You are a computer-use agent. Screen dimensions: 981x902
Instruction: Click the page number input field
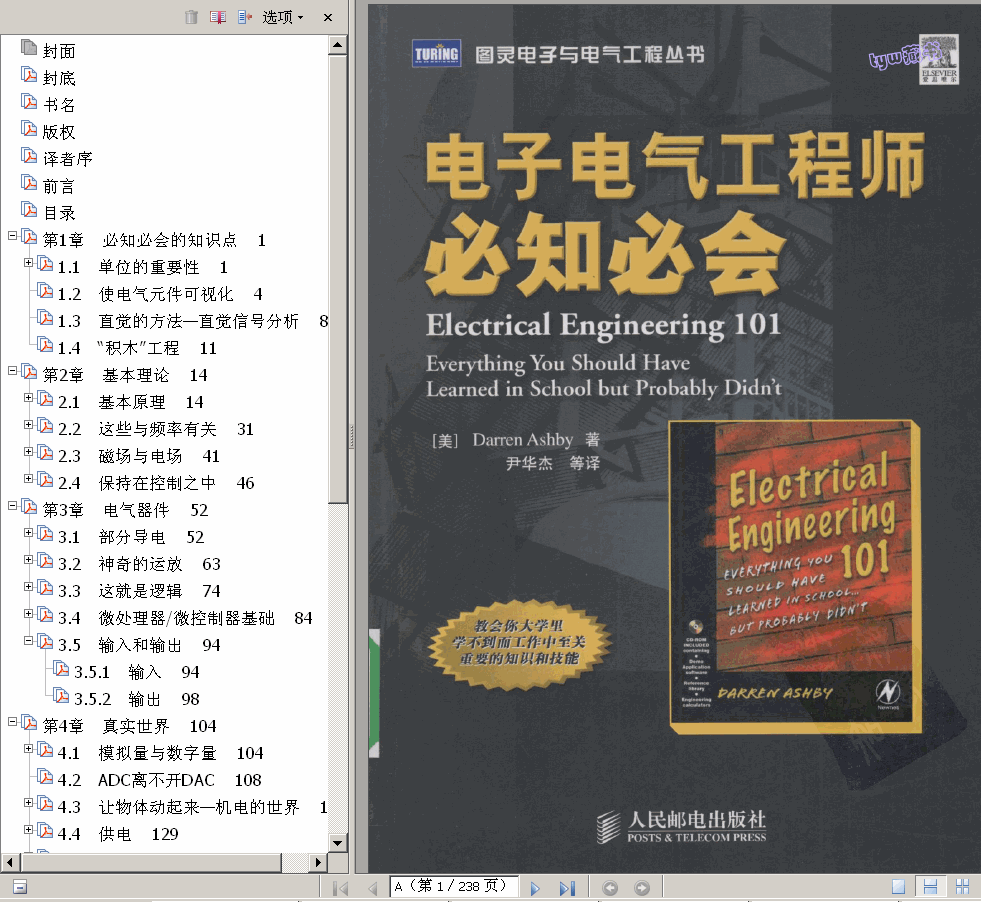pyautogui.click(x=454, y=886)
